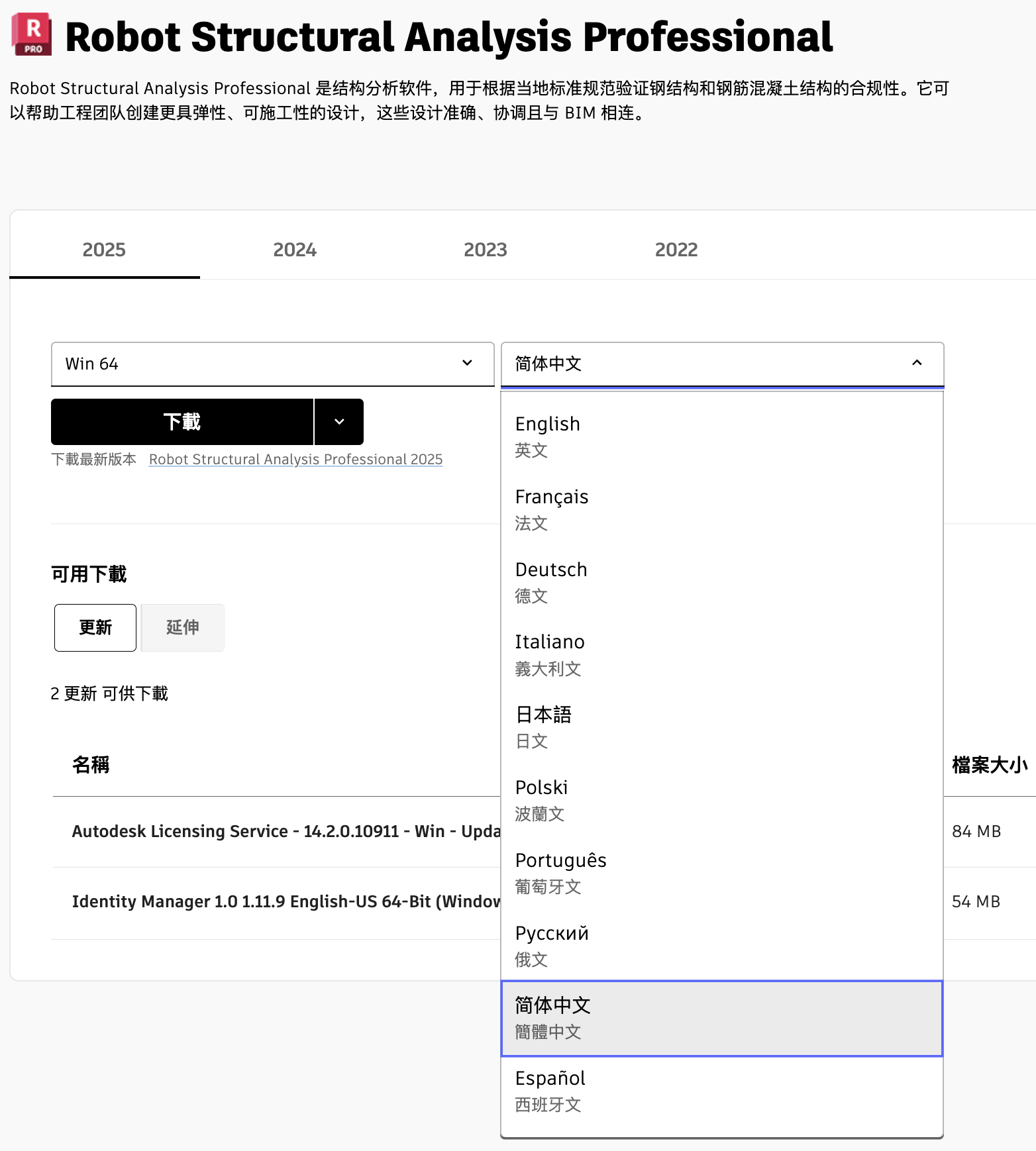Switch to the 2025 version tab

pos(104,250)
